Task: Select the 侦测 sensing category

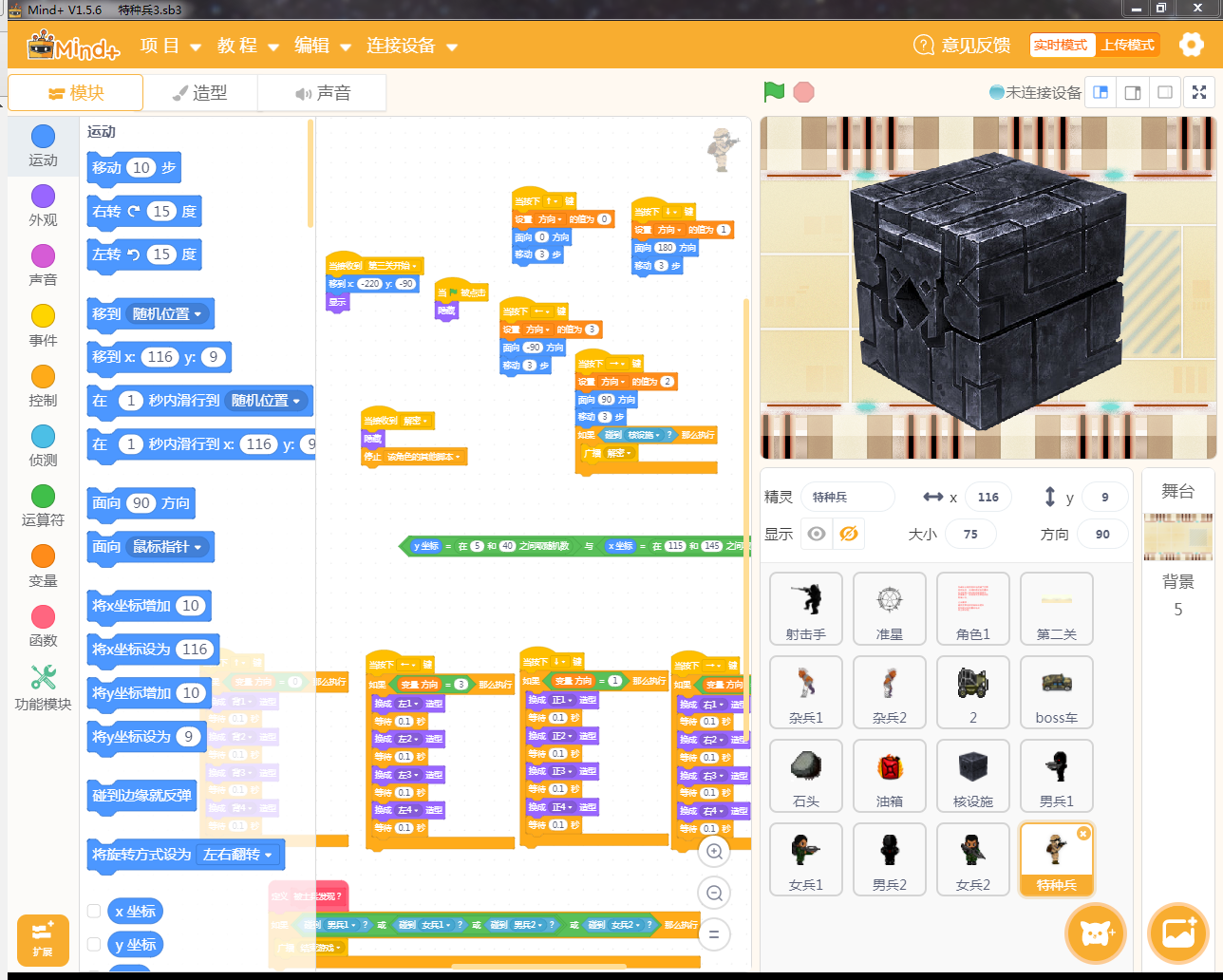Action: tap(43, 445)
